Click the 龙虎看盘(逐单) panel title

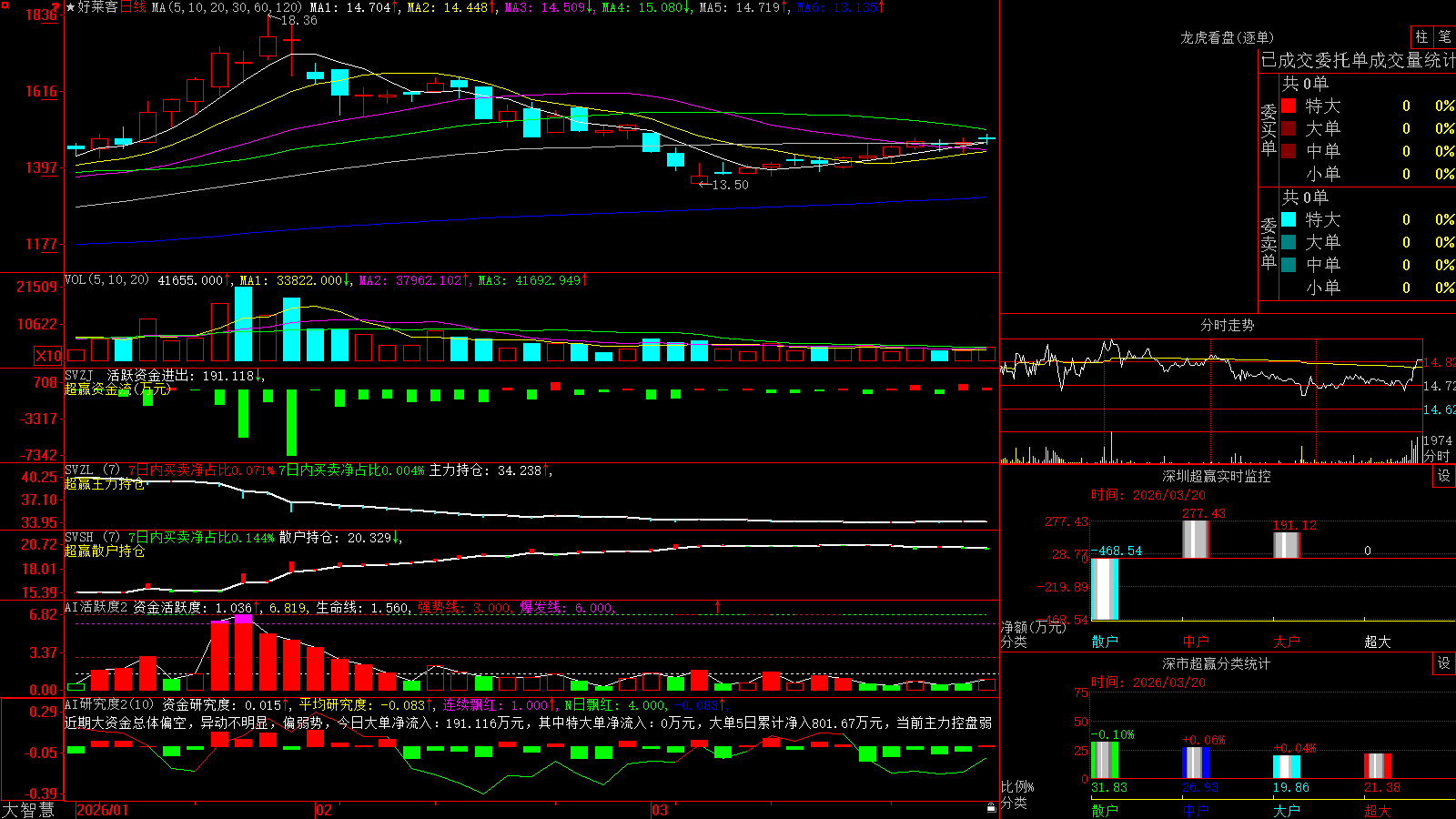click(x=1228, y=37)
